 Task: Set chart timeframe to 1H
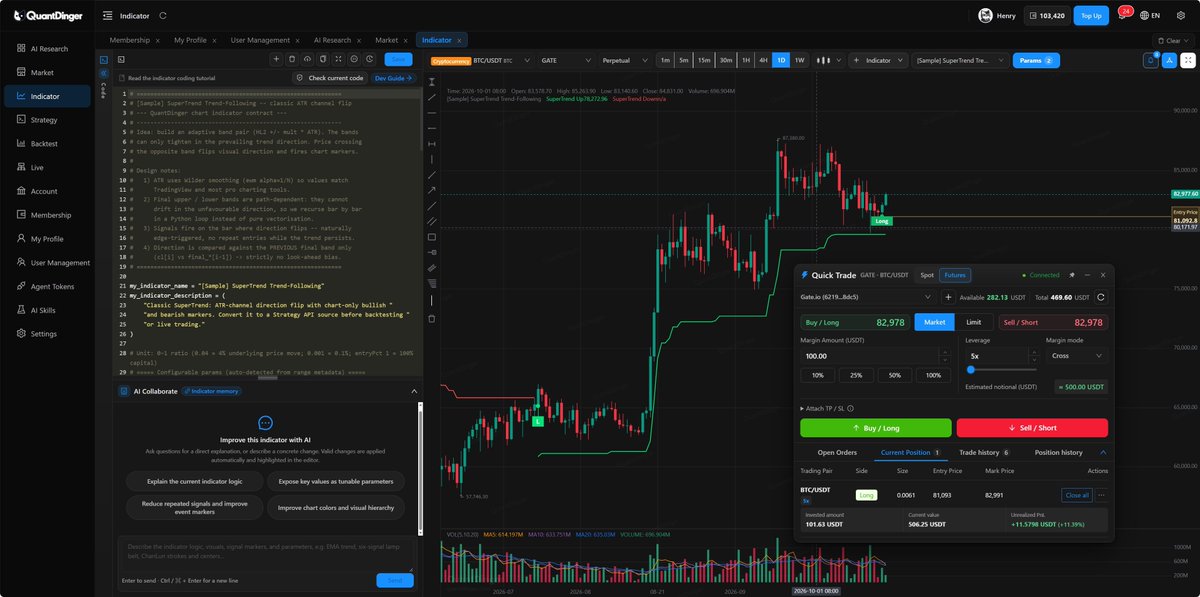pyautogui.click(x=745, y=60)
